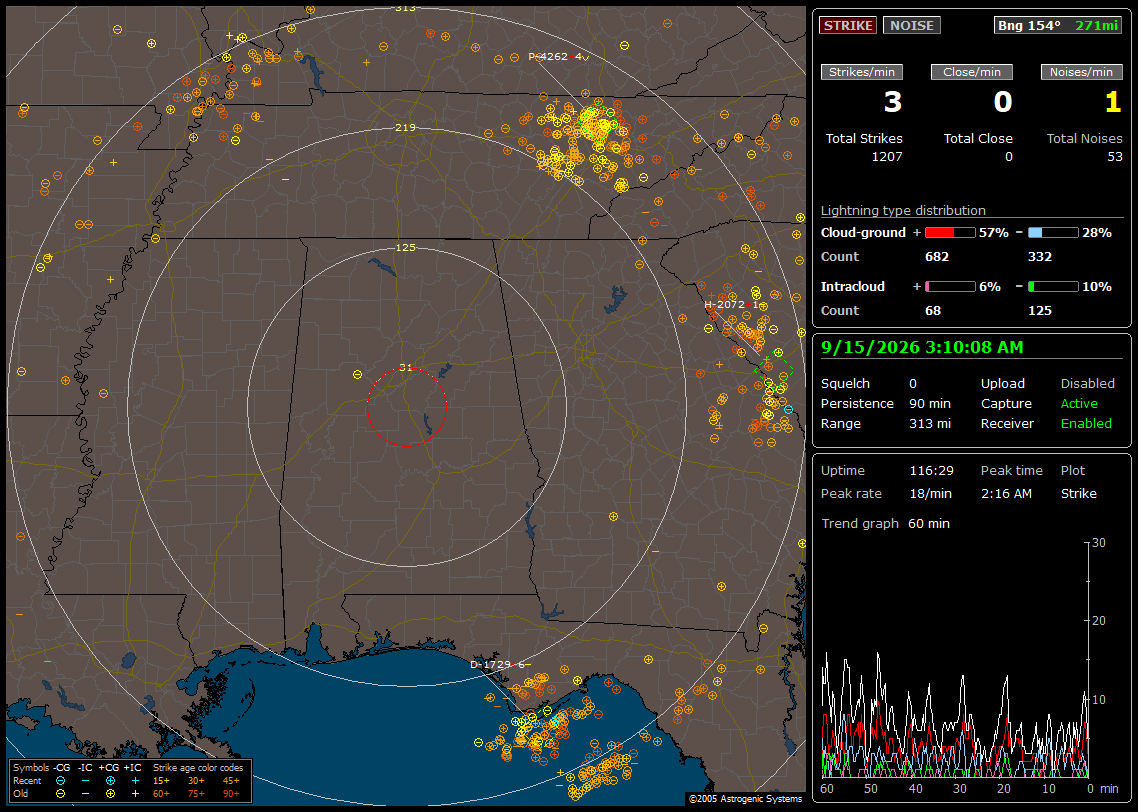
Task: Click the 60 min trend graph
Action: tap(957, 659)
